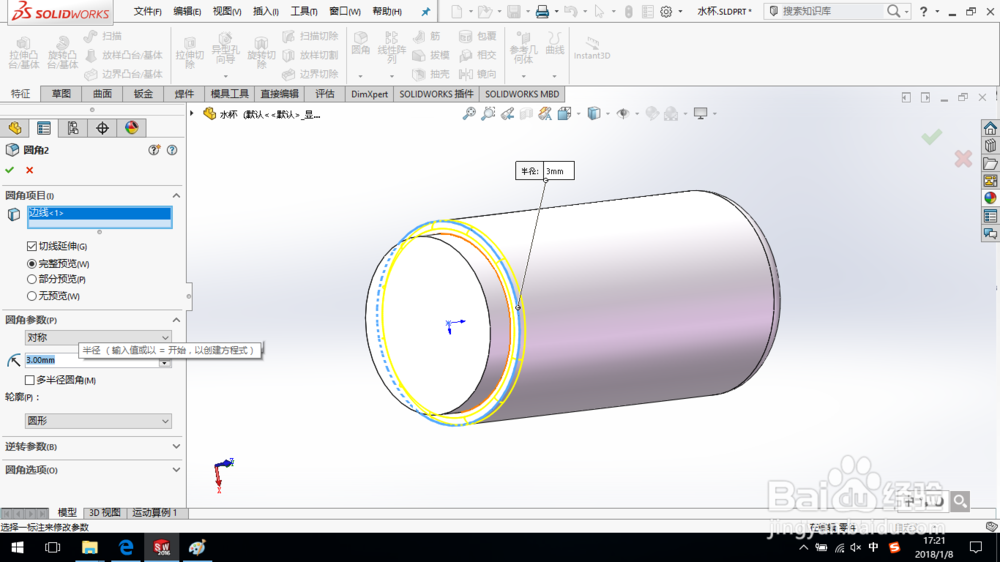
Task: Open the Windows Start button
Action: click(17, 547)
